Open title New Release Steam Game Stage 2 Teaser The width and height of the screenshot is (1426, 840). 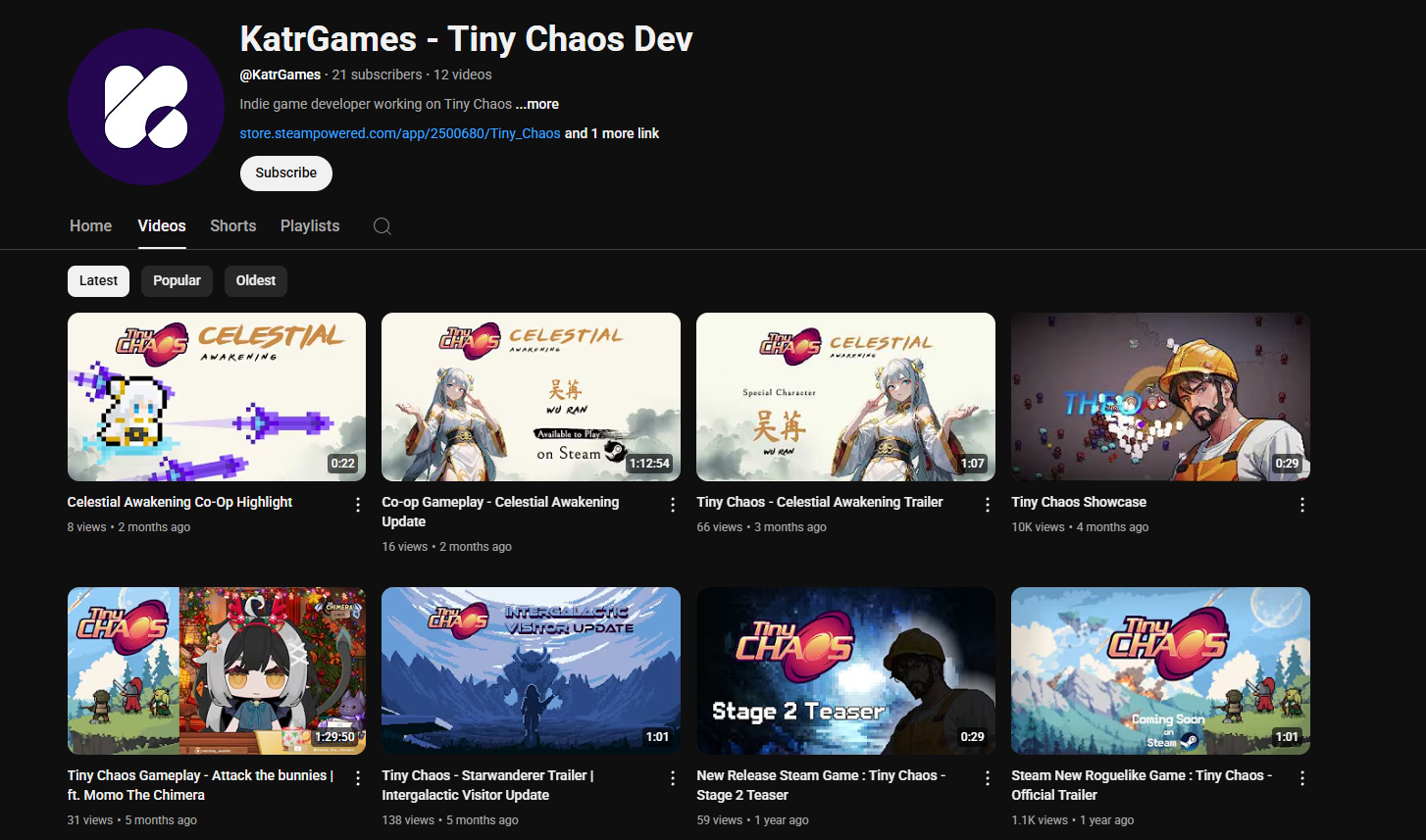[x=822, y=785]
